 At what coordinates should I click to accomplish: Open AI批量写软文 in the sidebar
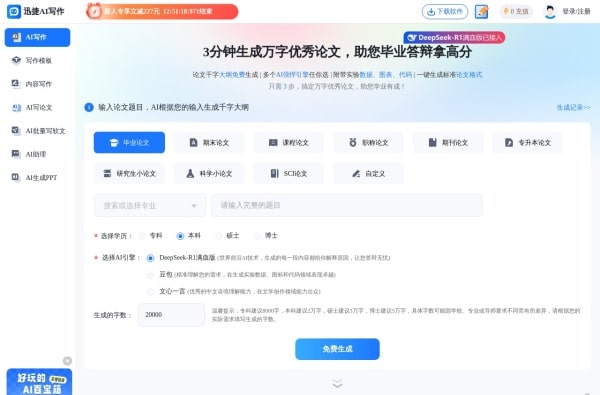(38, 131)
